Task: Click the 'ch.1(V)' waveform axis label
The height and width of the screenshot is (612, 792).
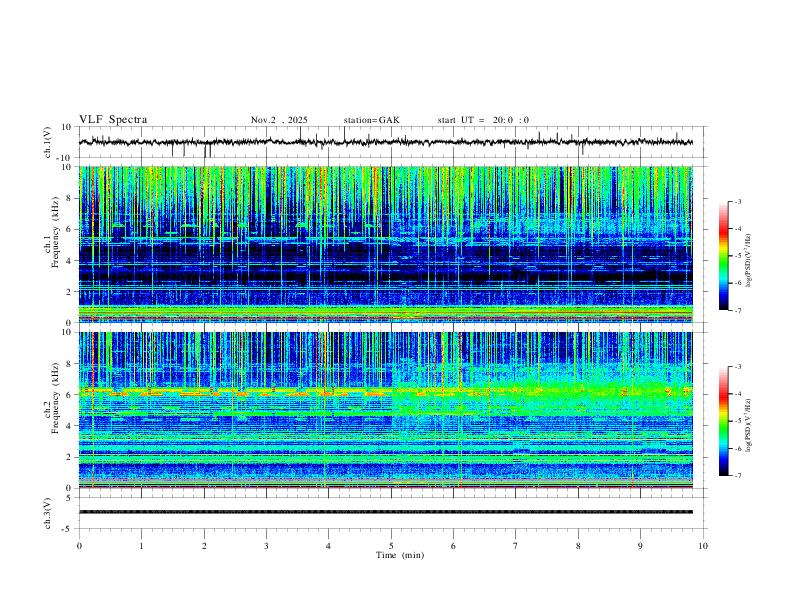Action: tap(48, 142)
